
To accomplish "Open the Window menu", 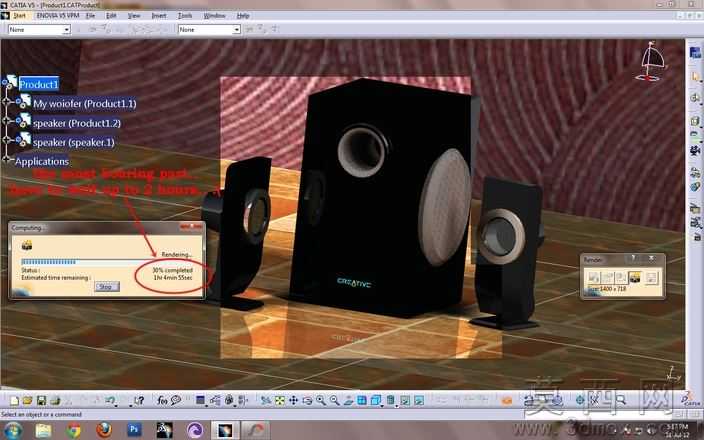I will click(215, 16).
